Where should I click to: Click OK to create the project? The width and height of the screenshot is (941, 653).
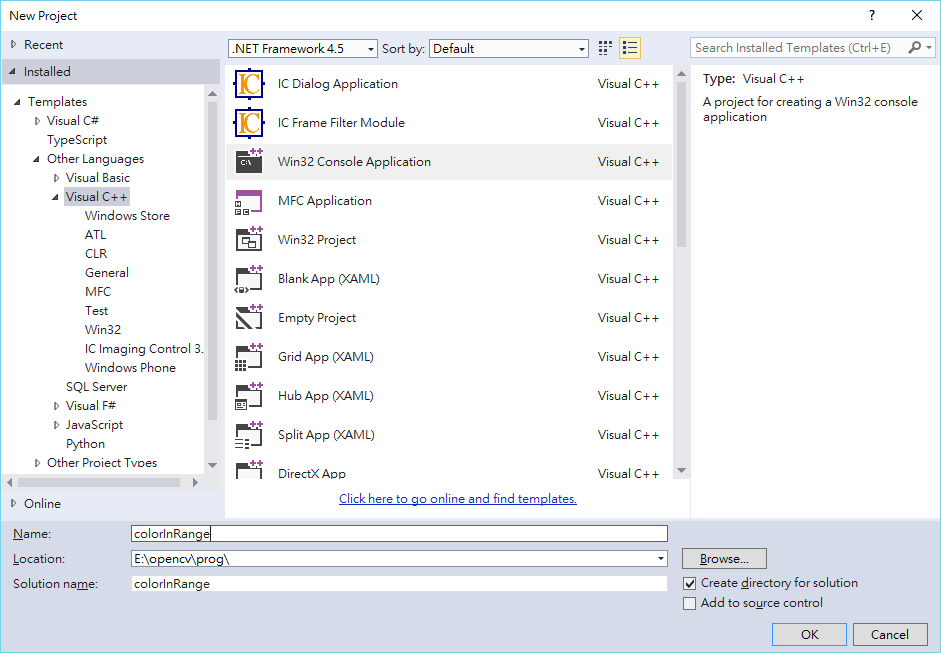coord(810,635)
